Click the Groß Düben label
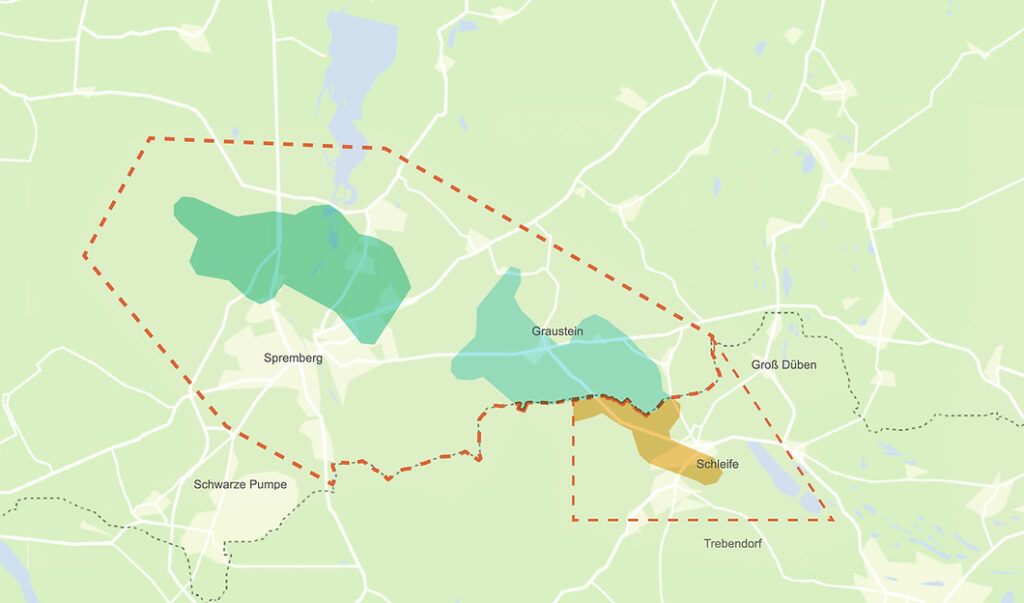The width and height of the screenshot is (1024, 603). [784, 365]
